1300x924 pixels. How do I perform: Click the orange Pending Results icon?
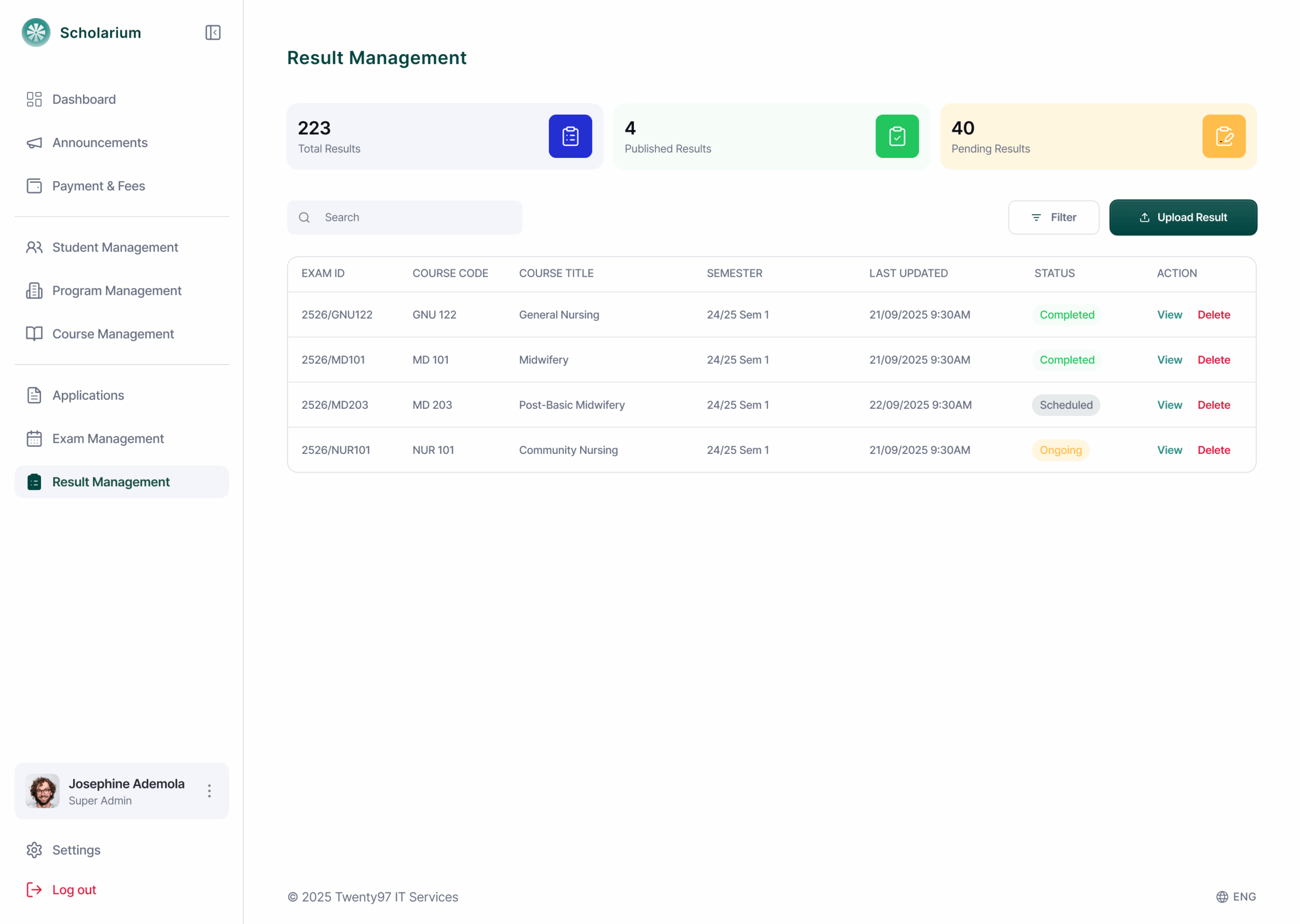1223,137
